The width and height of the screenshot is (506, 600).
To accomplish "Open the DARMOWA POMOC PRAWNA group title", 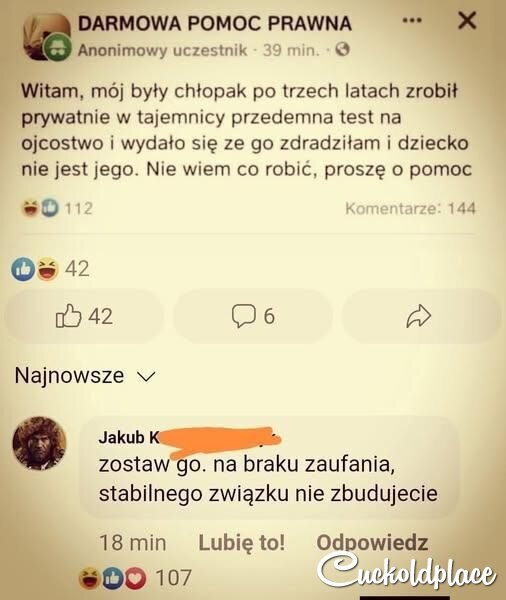I will [x=215, y=24].
